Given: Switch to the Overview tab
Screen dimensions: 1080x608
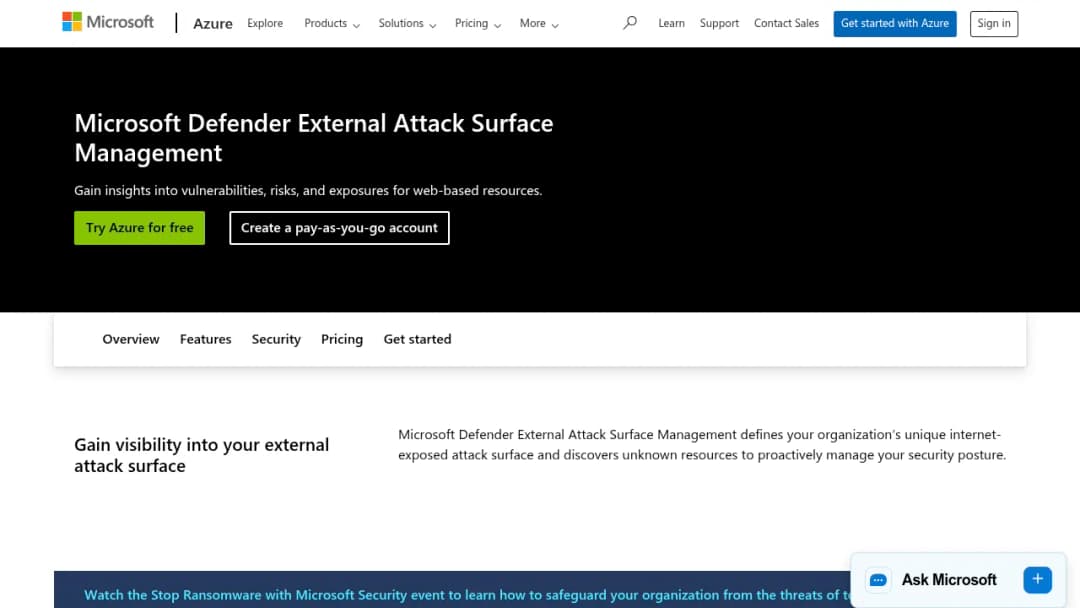Looking at the screenshot, I should tap(131, 339).
